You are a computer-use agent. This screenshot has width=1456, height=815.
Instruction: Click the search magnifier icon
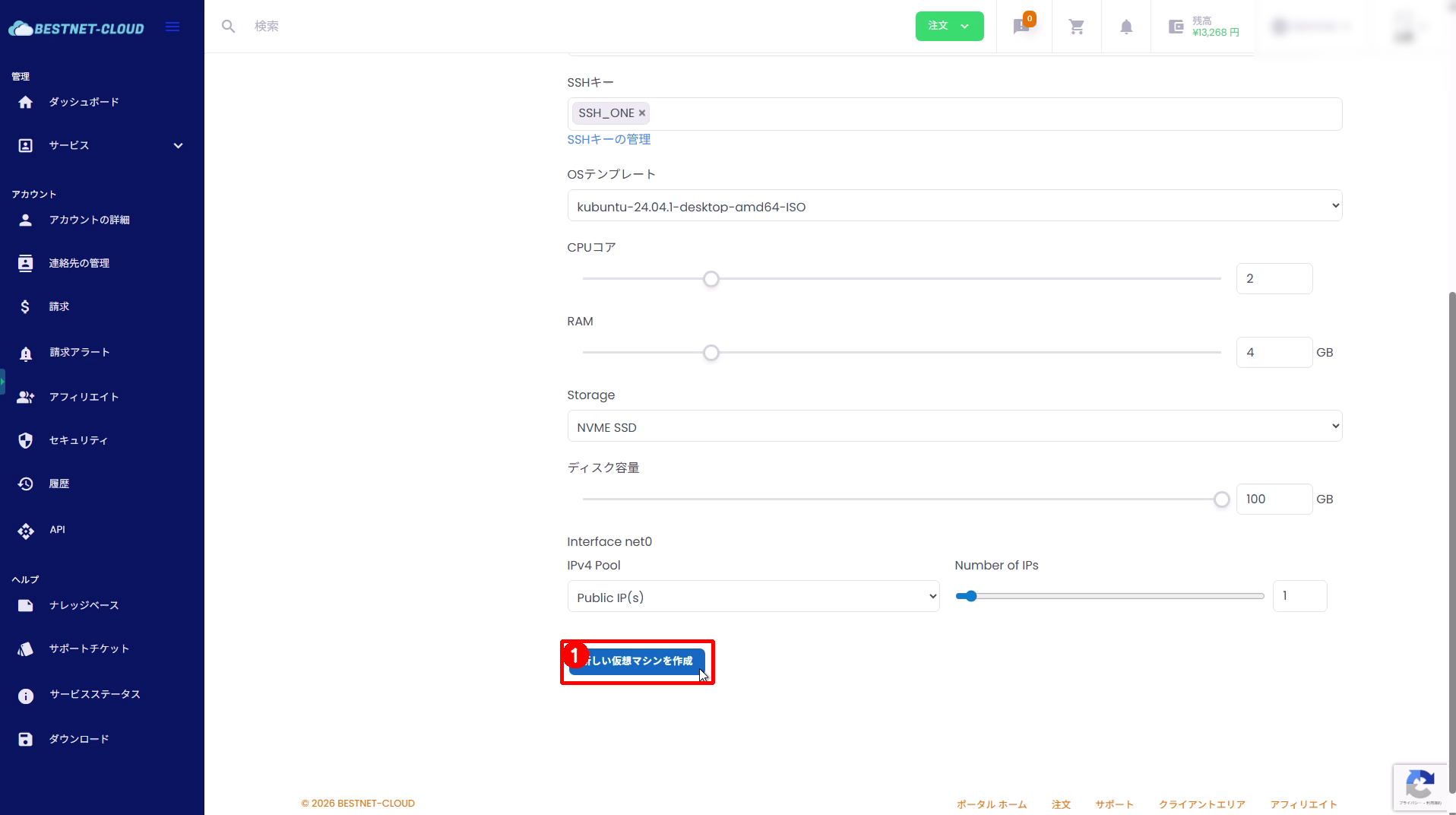pyautogui.click(x=228, y=27)
